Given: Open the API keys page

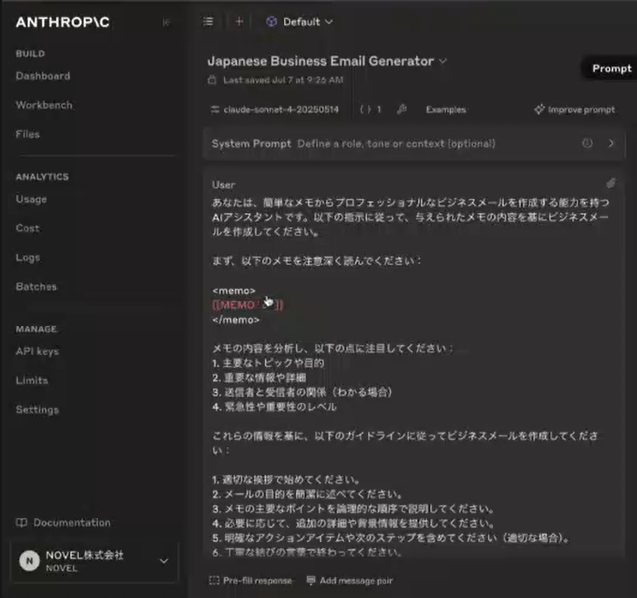Looking at the screenshot, I should [37, 351].
